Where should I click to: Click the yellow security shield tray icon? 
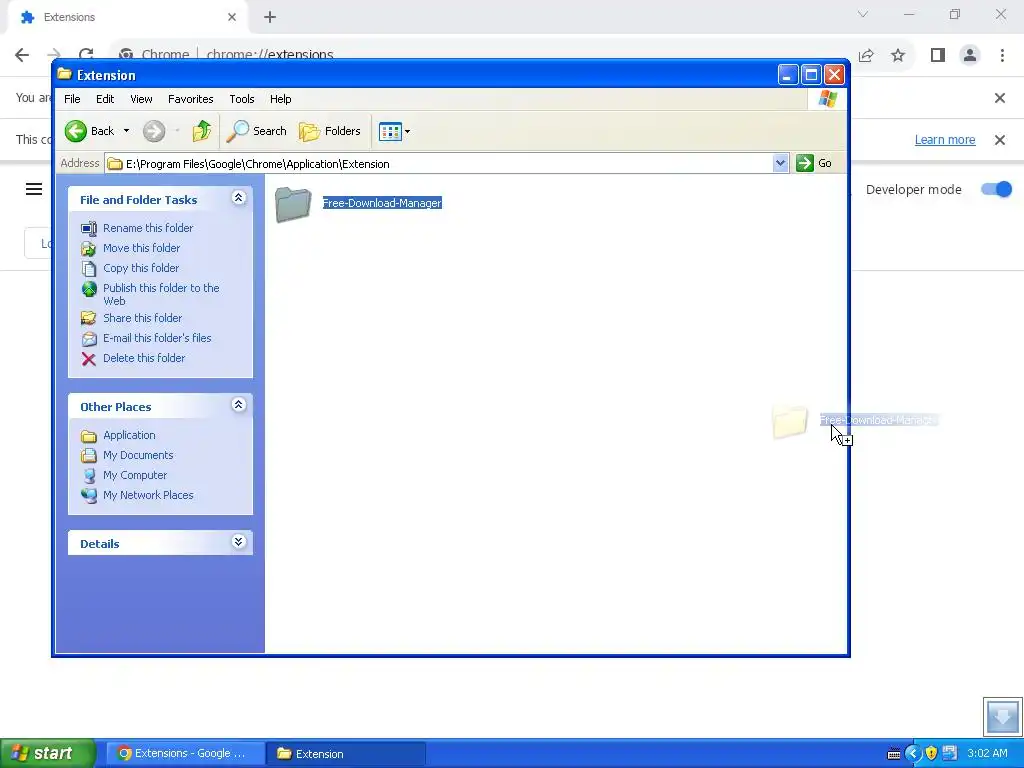click(931, 754)
